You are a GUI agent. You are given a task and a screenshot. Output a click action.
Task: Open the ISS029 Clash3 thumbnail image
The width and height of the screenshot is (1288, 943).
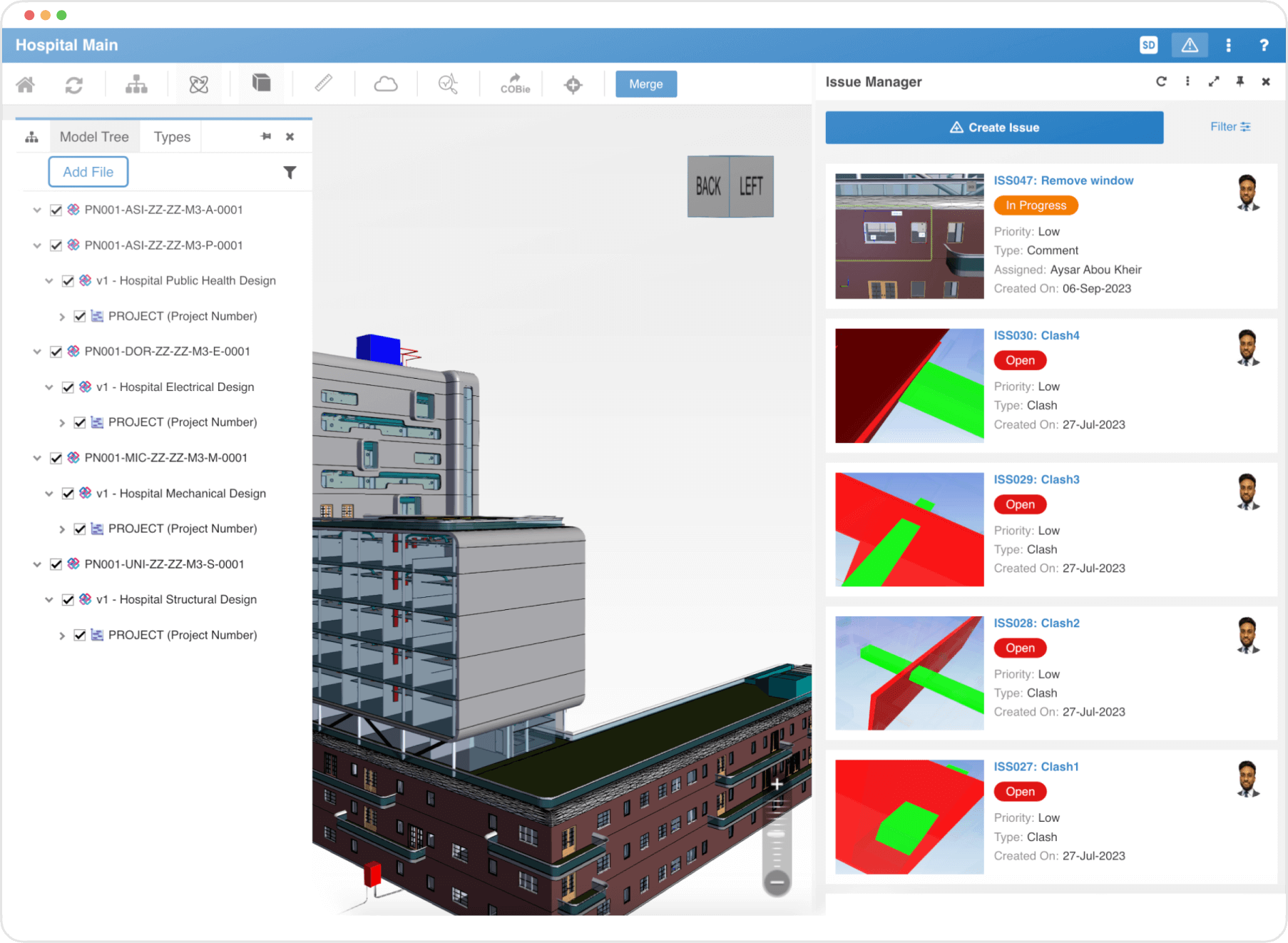pyautogui.click(x=909, y=529)
